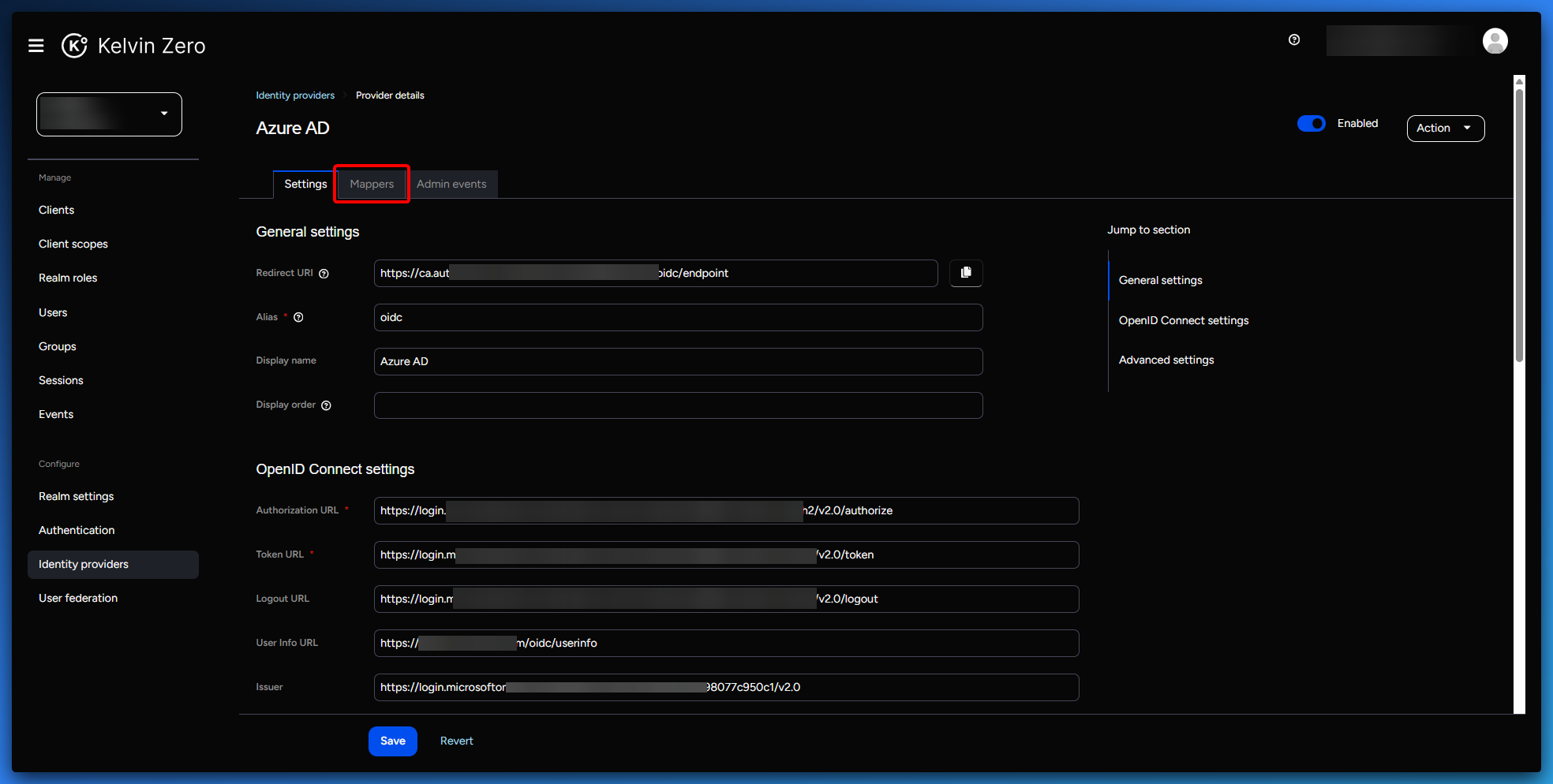The image size is (1553, 784).
Task: Click the Save button
Action: coord(393,741)
